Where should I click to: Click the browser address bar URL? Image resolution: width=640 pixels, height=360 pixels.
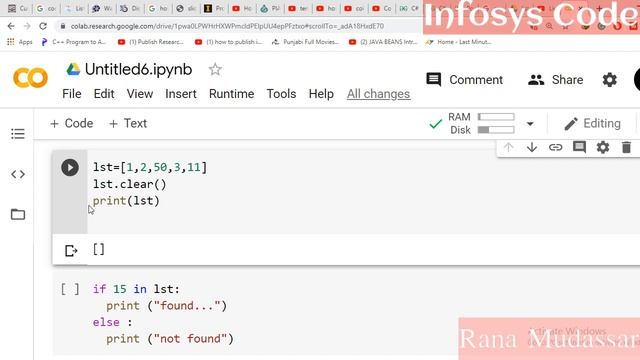227,26
